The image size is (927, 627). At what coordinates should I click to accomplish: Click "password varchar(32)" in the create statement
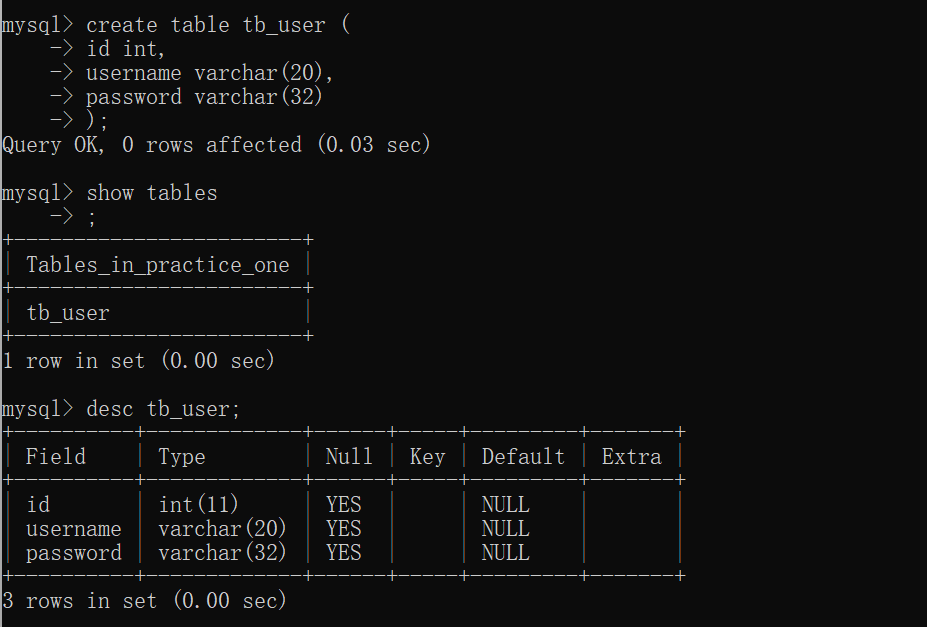[x=204, y=97]
